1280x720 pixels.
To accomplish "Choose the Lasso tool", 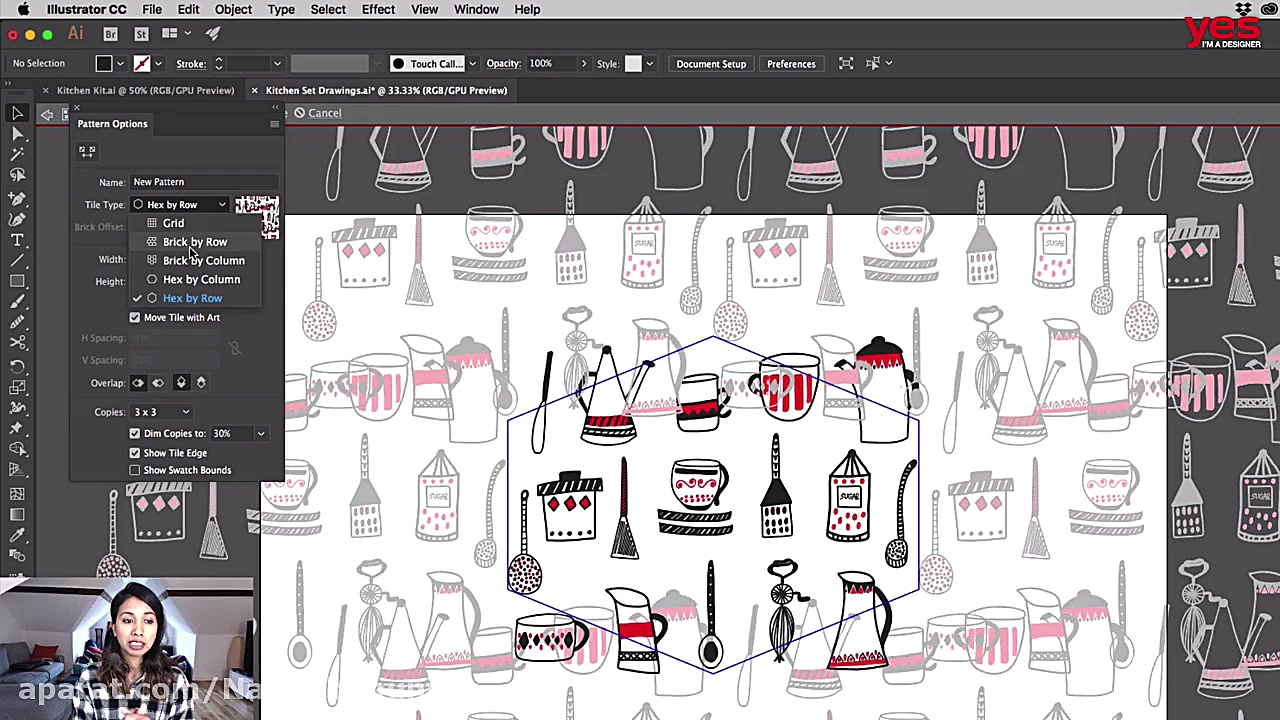I will tap(17, 176).
